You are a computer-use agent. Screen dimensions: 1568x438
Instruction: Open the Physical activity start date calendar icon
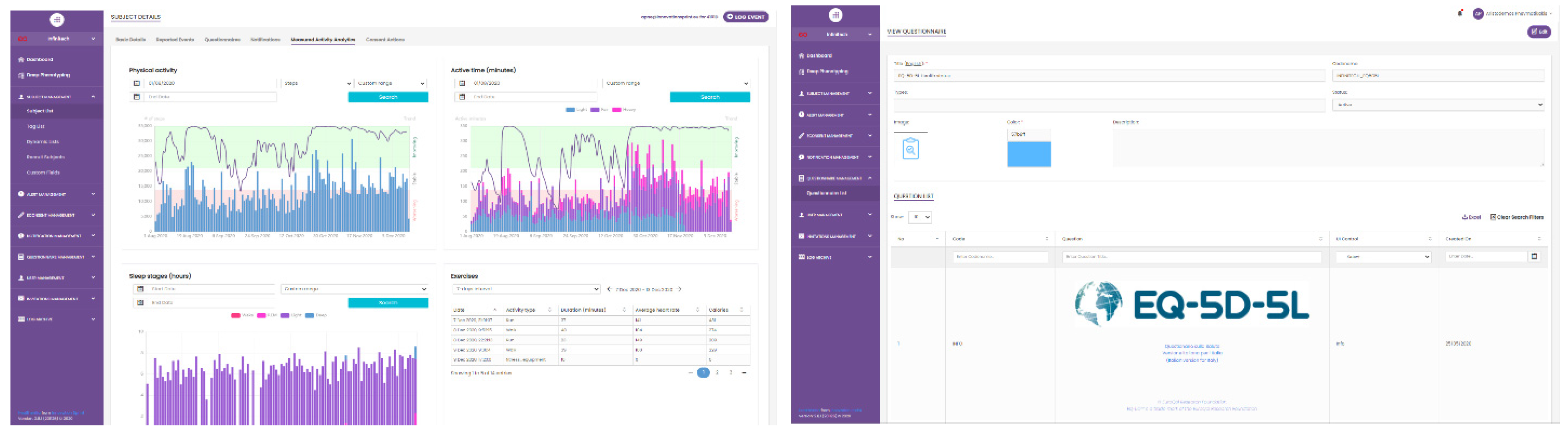point(137,83)
